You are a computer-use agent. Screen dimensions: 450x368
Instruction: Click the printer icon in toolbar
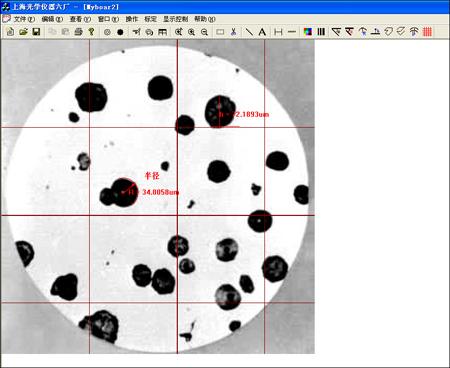78,32
